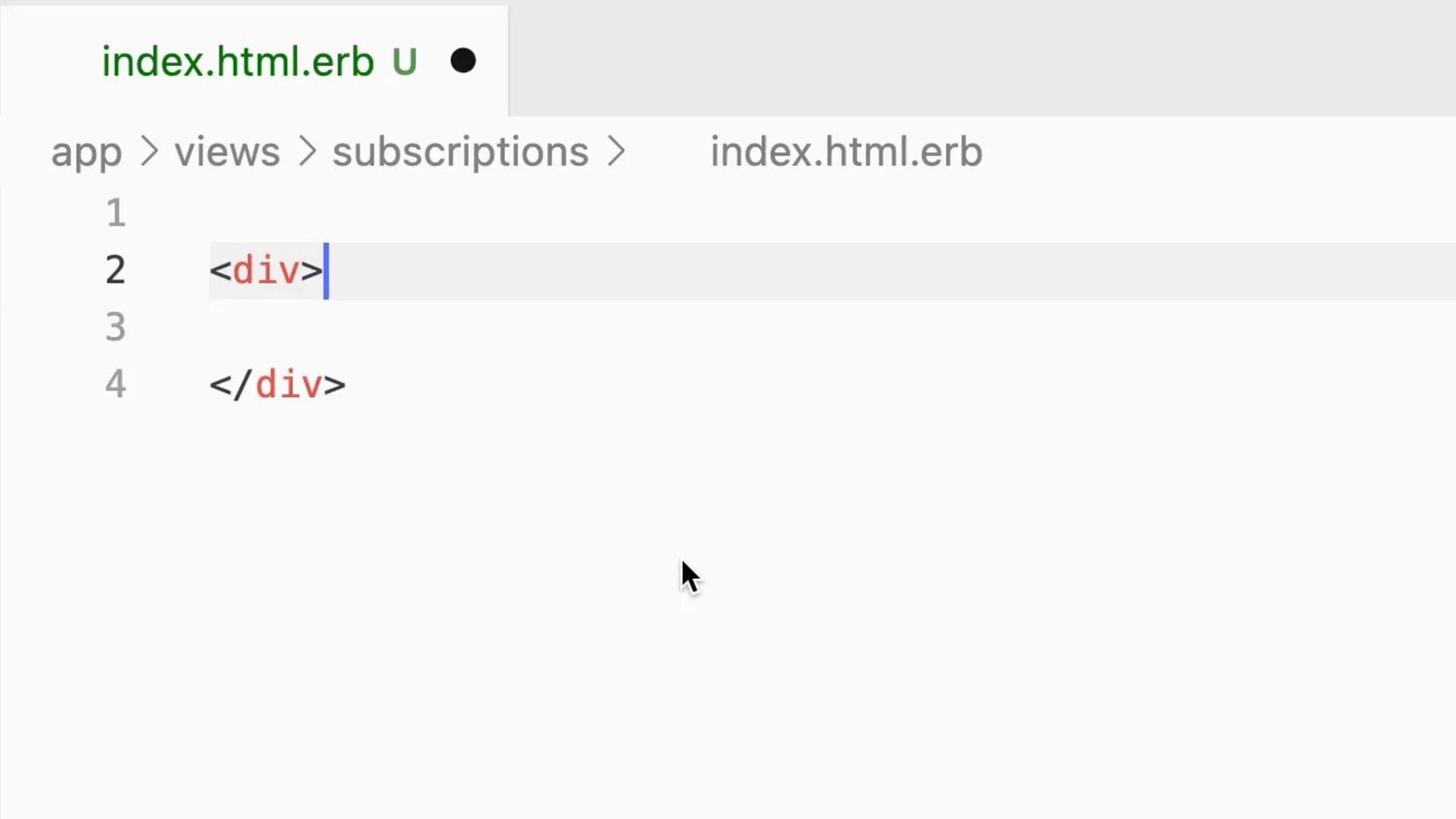Screen dimensions: 1456x819
Task: Open the app breadcrumb segment
Action: pyautogui.click(x=86, y=152)
